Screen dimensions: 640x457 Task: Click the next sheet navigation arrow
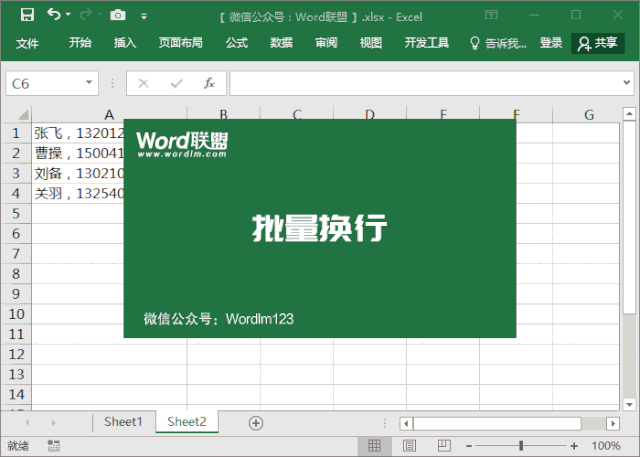53,423
